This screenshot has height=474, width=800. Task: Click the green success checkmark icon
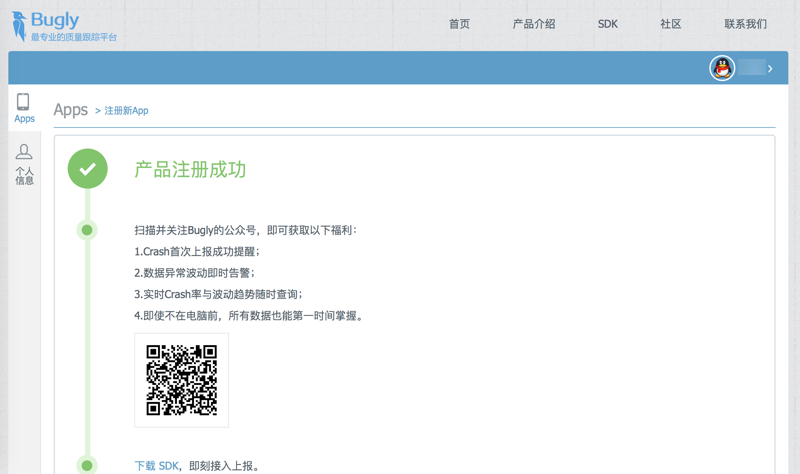(x=88, y=169)
